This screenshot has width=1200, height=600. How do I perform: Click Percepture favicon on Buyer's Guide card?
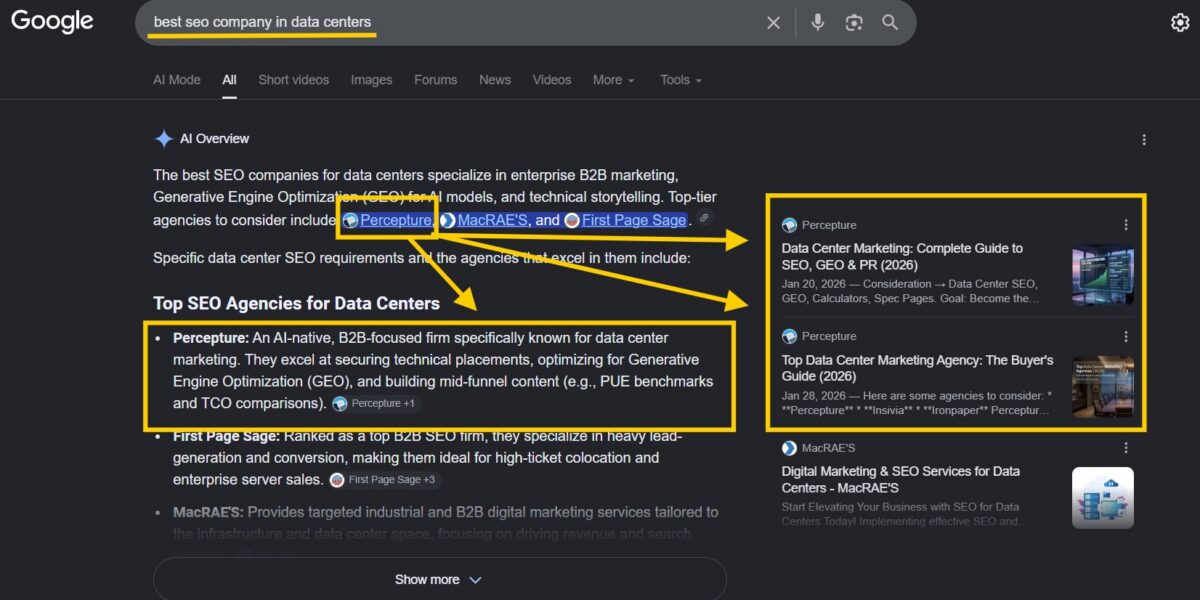coord(790,336)
